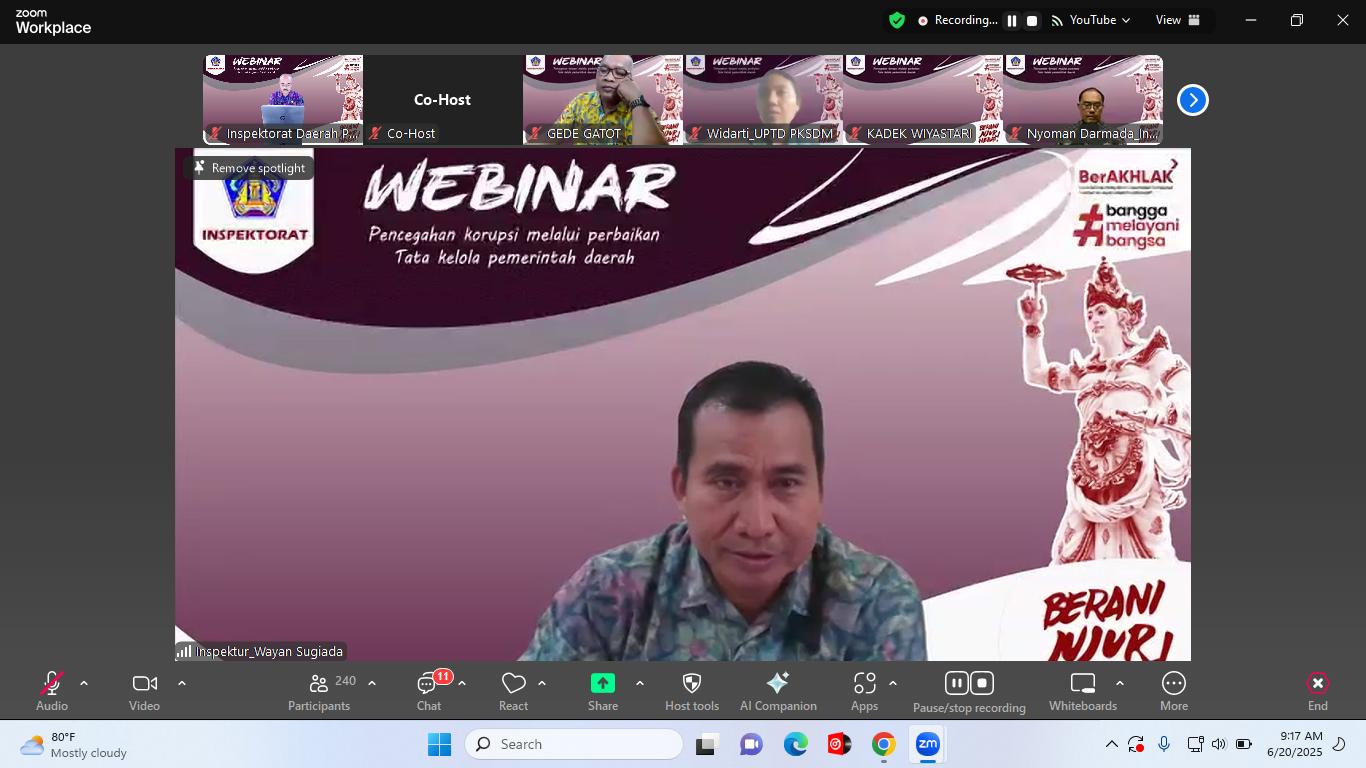Click the Remove spotlight button
This screenshot has width=1366, height=768.
click(249, 168)
